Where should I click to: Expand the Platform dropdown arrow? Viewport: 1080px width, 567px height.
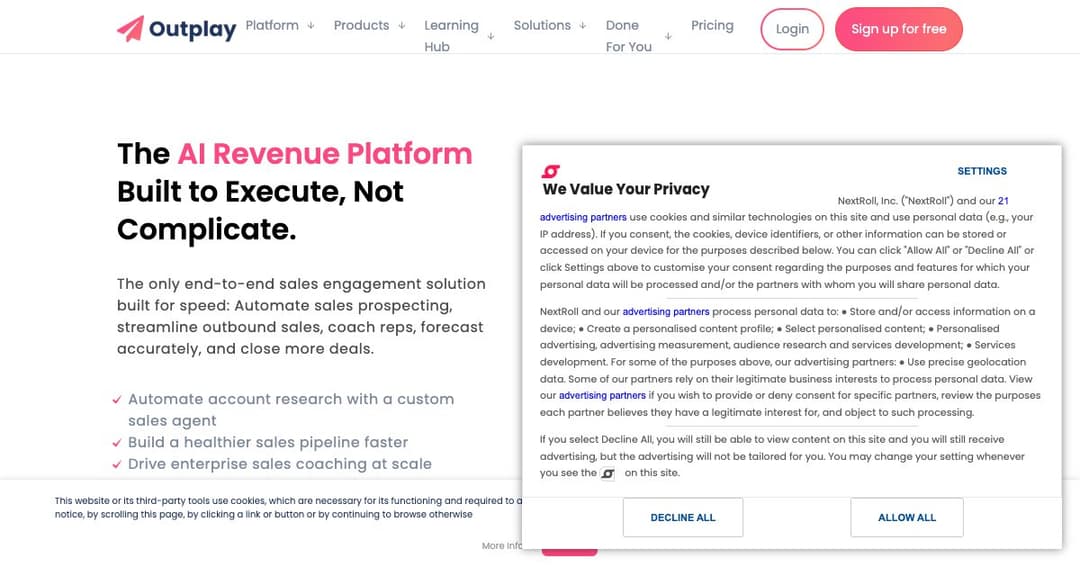tap(311, 25)
